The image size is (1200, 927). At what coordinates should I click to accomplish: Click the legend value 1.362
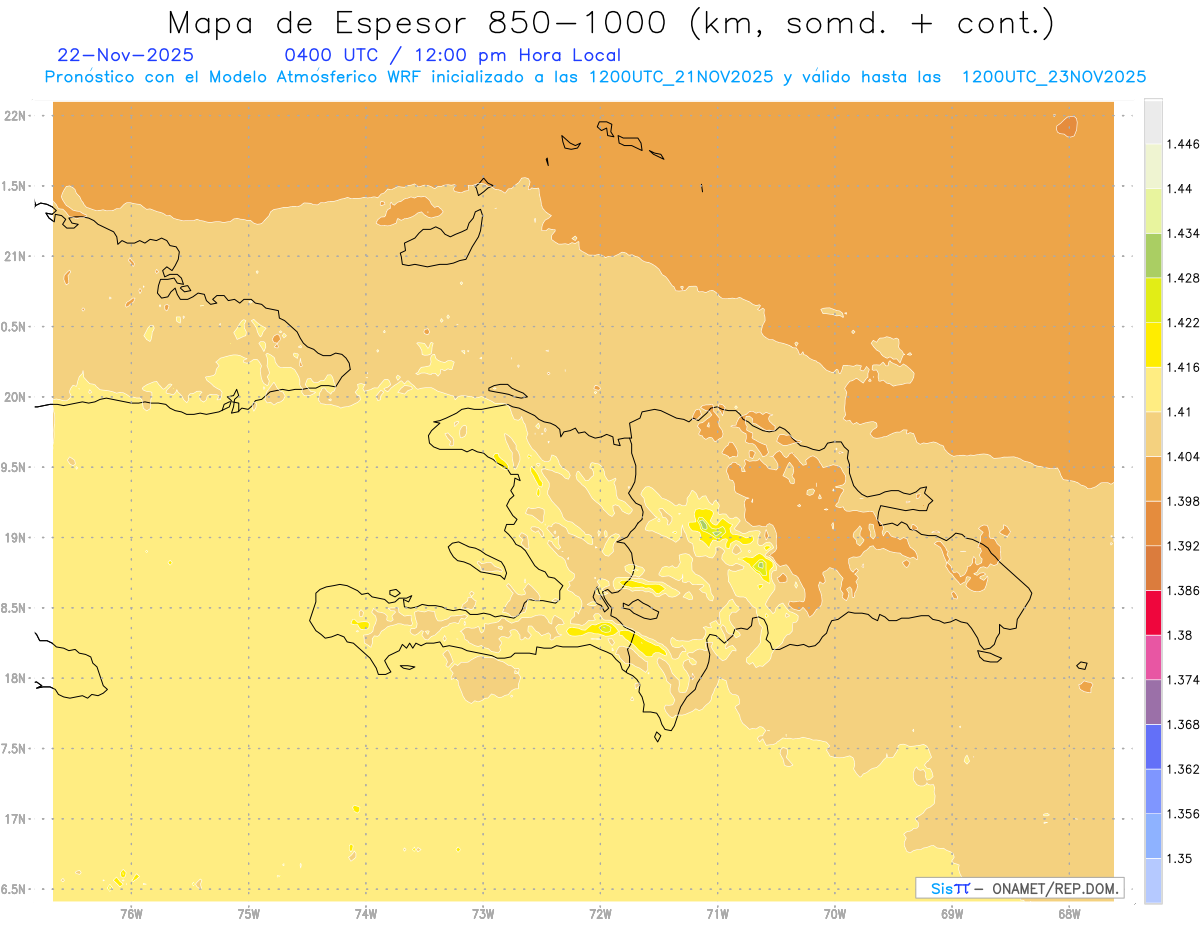pos(1183,769)
